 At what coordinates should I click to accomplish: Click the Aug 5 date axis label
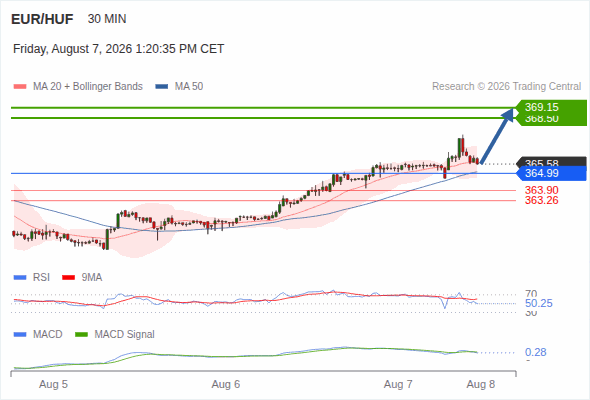point(53,384)
